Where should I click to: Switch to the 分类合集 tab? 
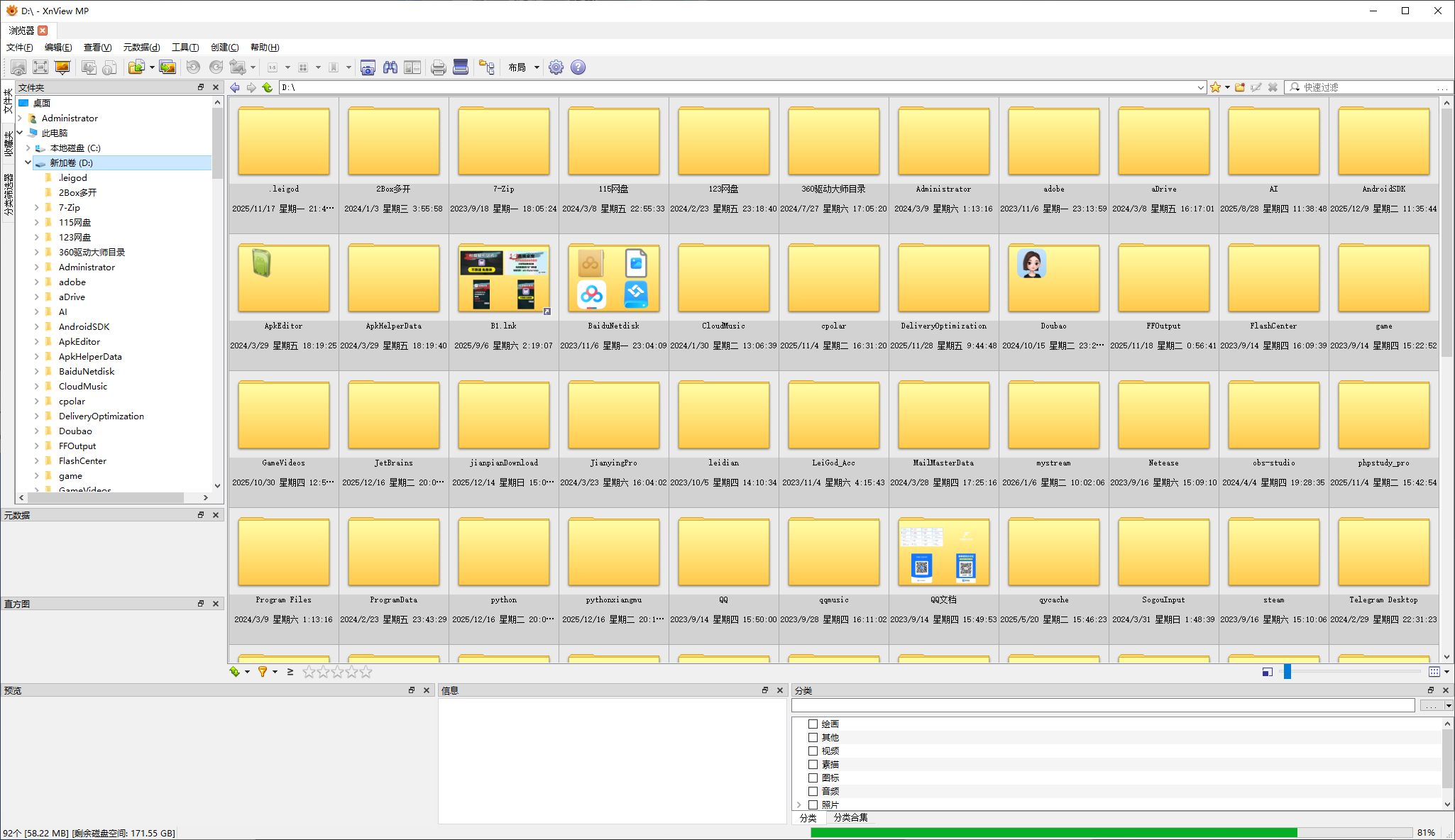pyautogui.click(x=850, y=817)
